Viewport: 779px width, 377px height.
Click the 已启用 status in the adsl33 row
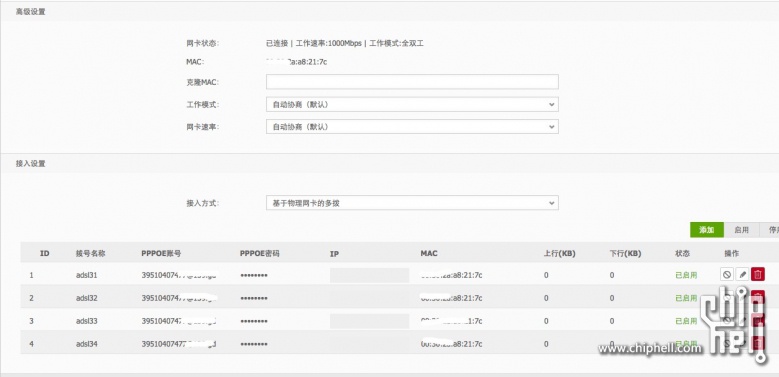686,321
